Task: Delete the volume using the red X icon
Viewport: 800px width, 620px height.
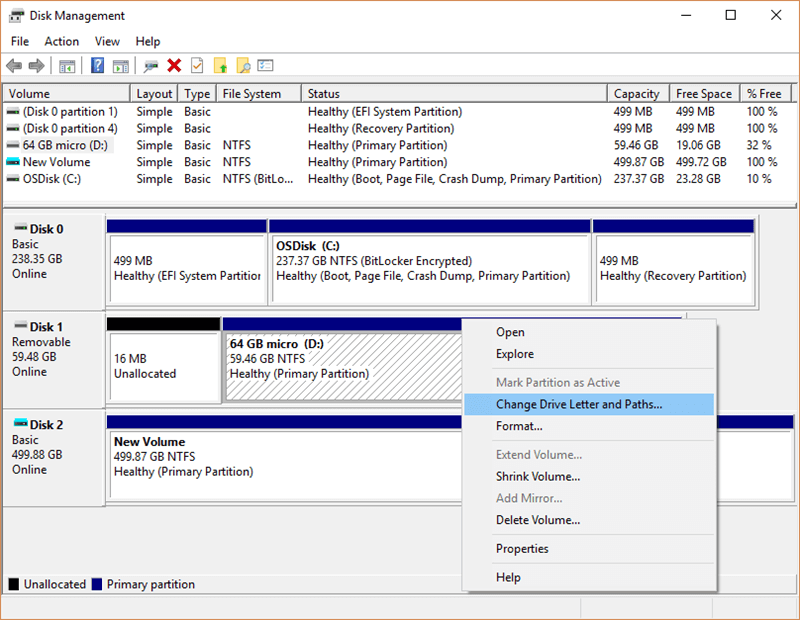Action: click(x=172, y=66)
